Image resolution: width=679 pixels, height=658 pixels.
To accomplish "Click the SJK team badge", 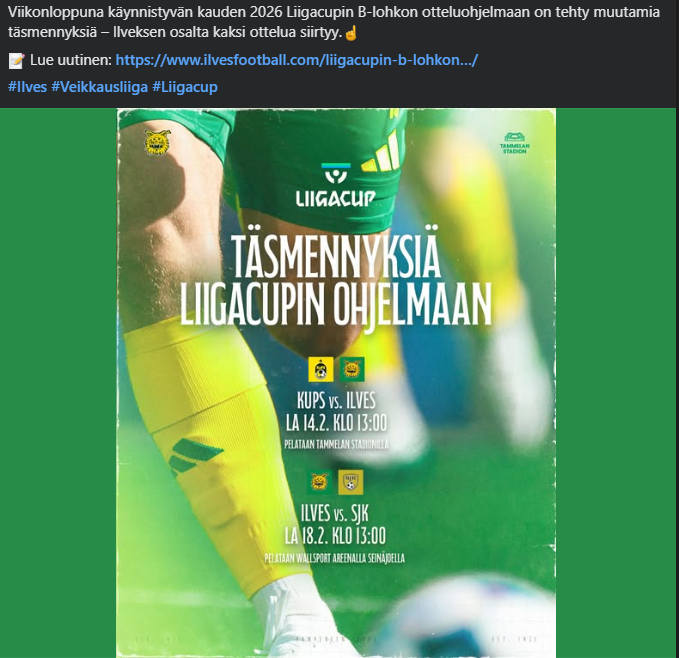I will click(351, 482).
